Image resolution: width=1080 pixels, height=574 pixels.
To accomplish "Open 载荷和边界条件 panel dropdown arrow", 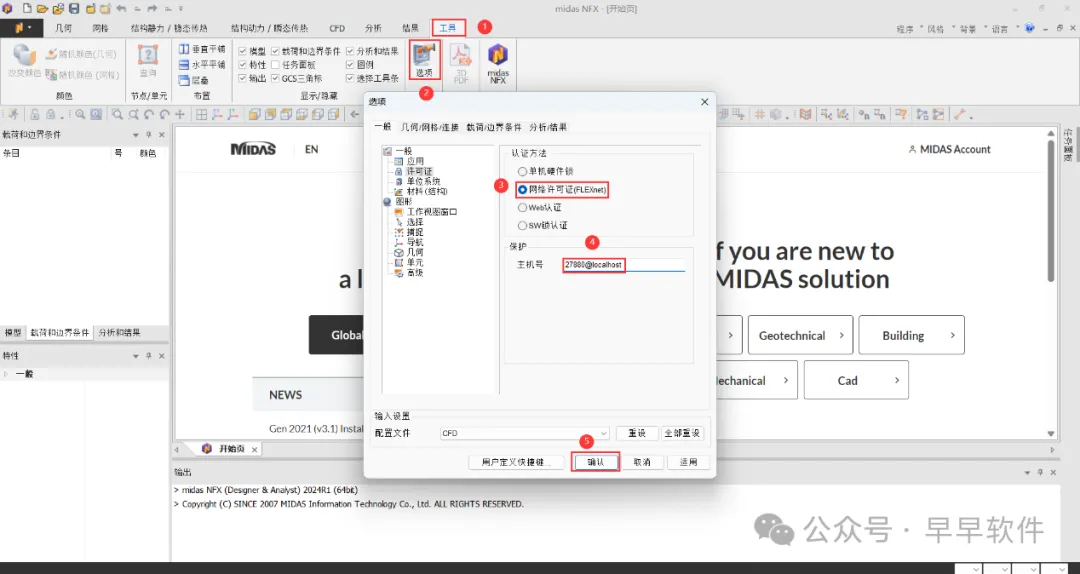I will tap(136, 135).
